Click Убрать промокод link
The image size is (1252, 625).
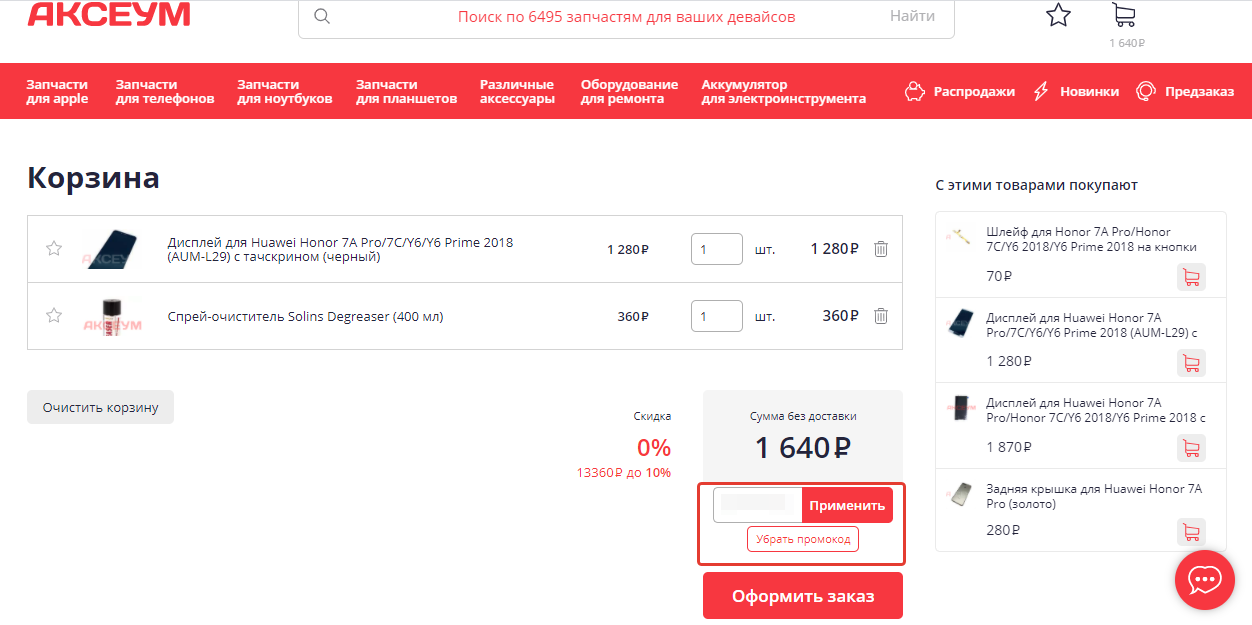pyautogui.click(x=802, y=539)
